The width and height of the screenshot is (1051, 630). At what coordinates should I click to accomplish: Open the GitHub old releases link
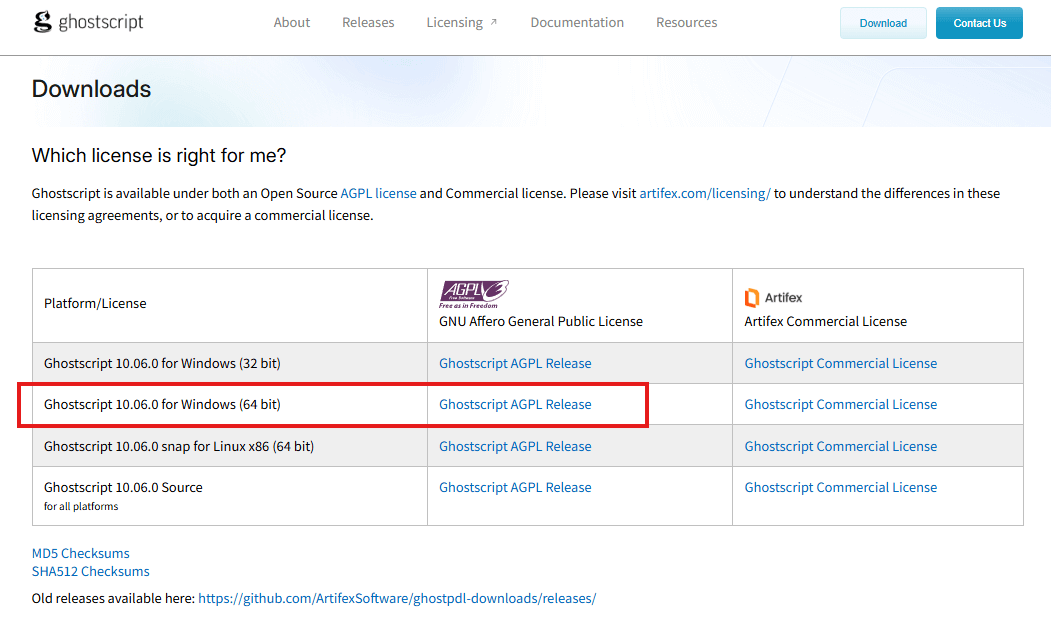(x=397, y=598)
